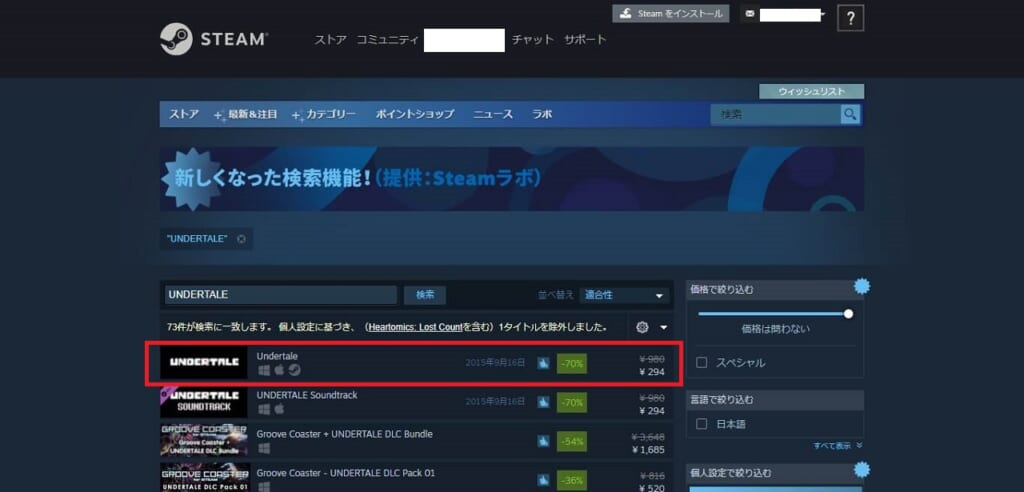Click the 価格は問わない label
1024x492 pixels.
click(775, 329)
